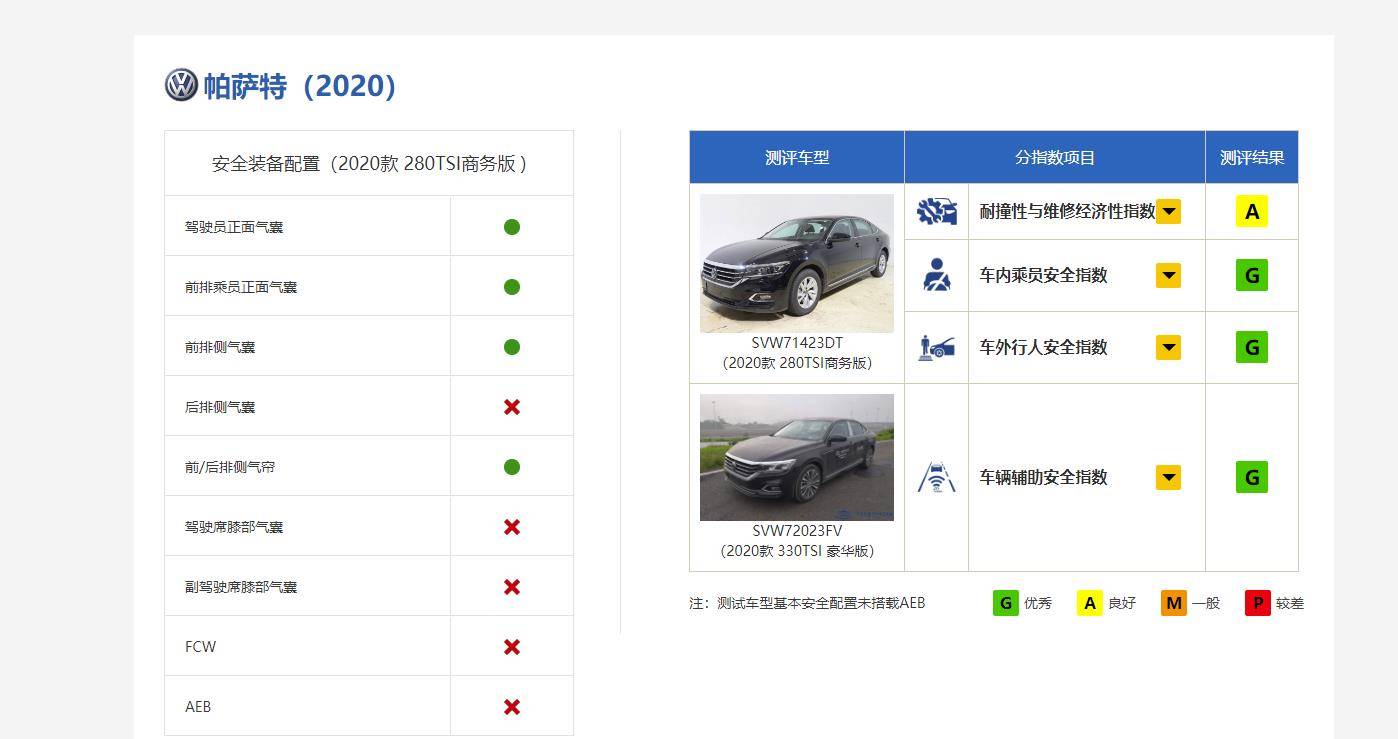Click the Volkswagen logo beside 帕萨特
The image size is (1398, 739).
click(x=181, y=85)
